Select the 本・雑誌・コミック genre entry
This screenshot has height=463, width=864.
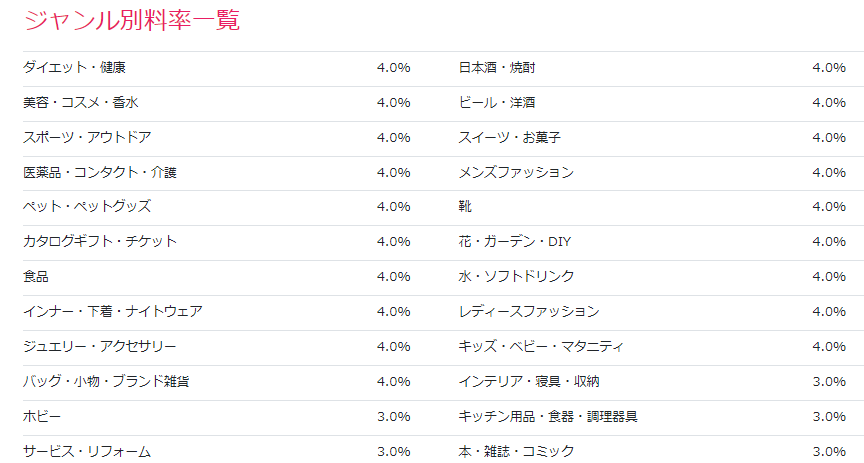coord(516,452)
